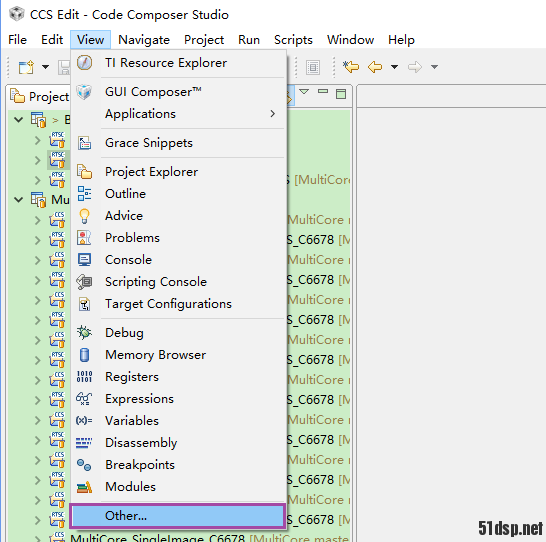Click the Variables (x)= icon
The image size is (546, 542).
pyautogui.click(x=84, y=421)
